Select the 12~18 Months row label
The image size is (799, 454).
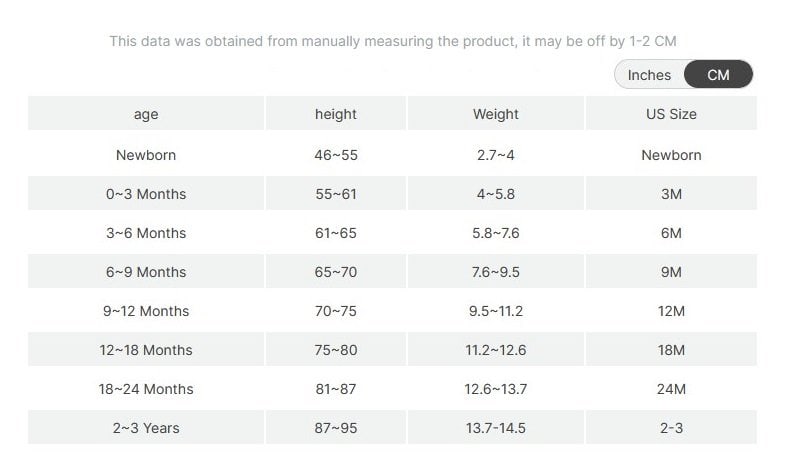(x=146, y=350)
